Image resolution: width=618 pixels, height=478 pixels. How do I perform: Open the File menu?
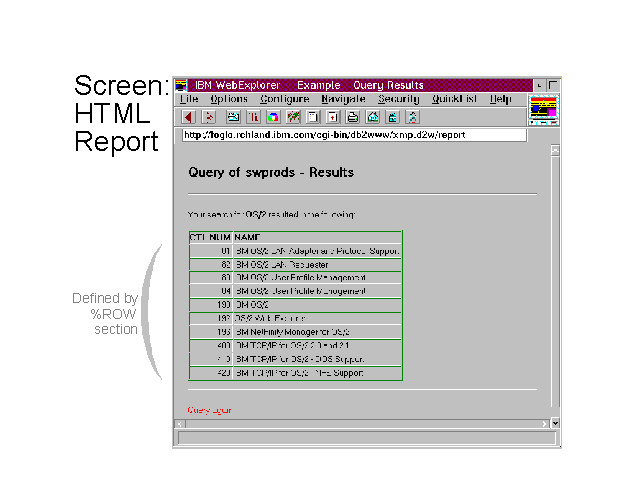pyautogui.click(x=189, y=99)
